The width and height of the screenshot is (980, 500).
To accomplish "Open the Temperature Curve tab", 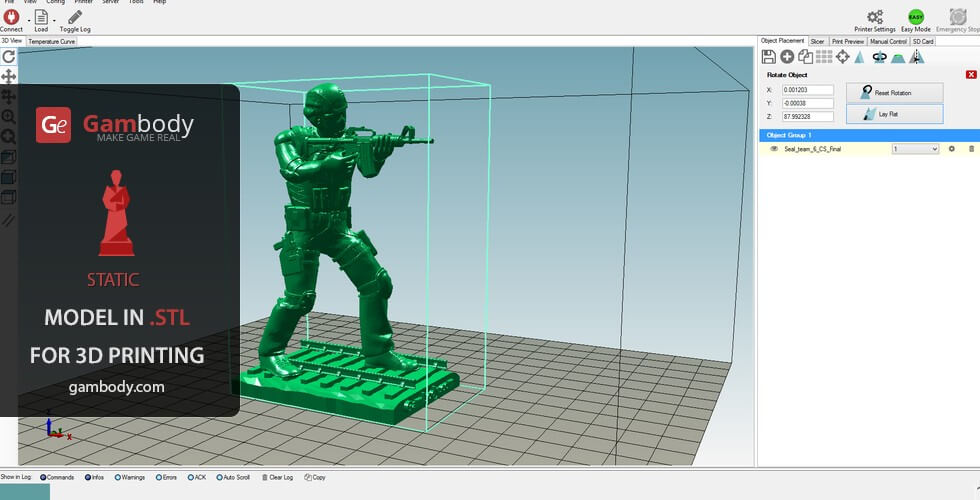I will tap(51, 42).
